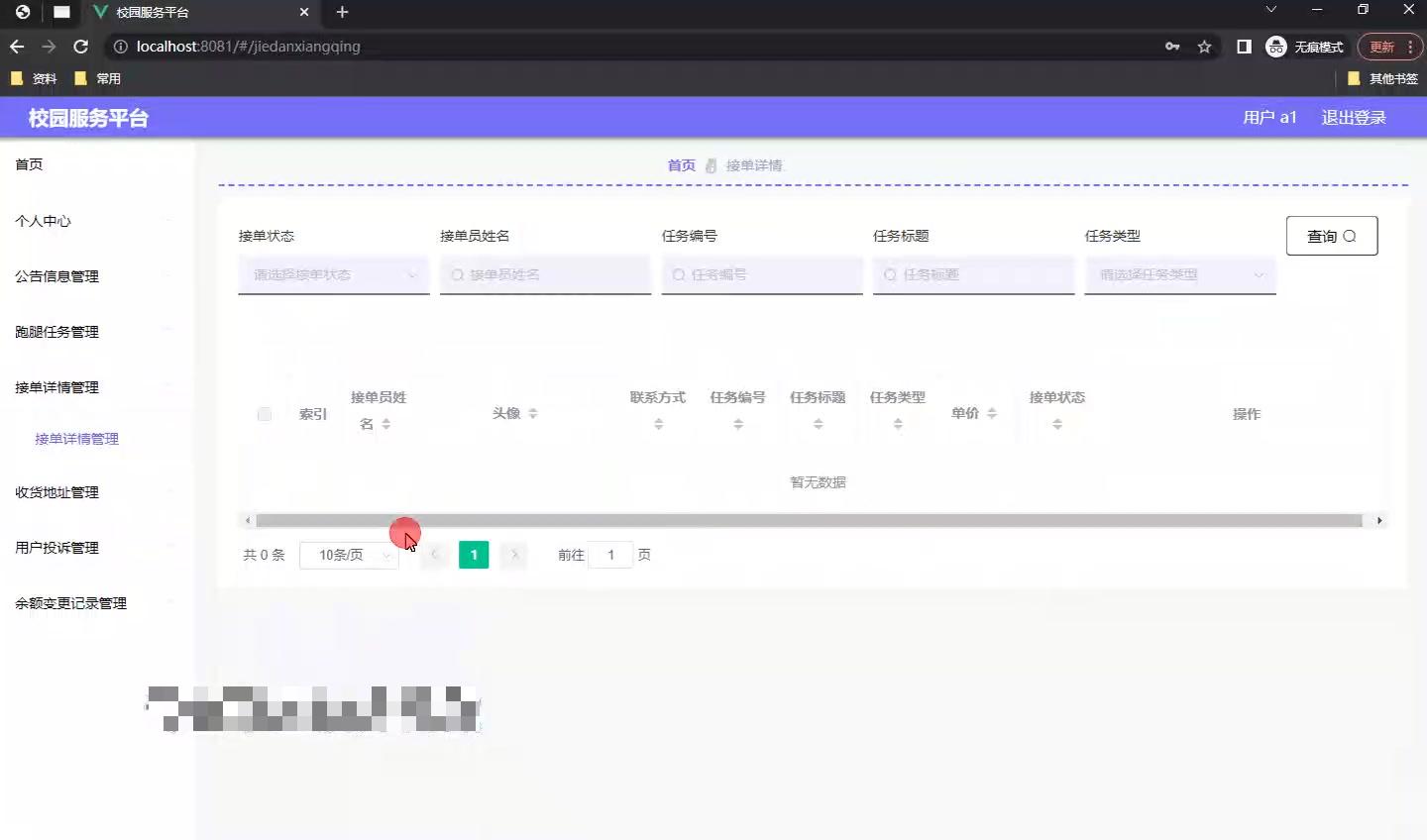This screenshot has width=1427, height=840.
Task: Open a new browser tab
Action: 342,12
